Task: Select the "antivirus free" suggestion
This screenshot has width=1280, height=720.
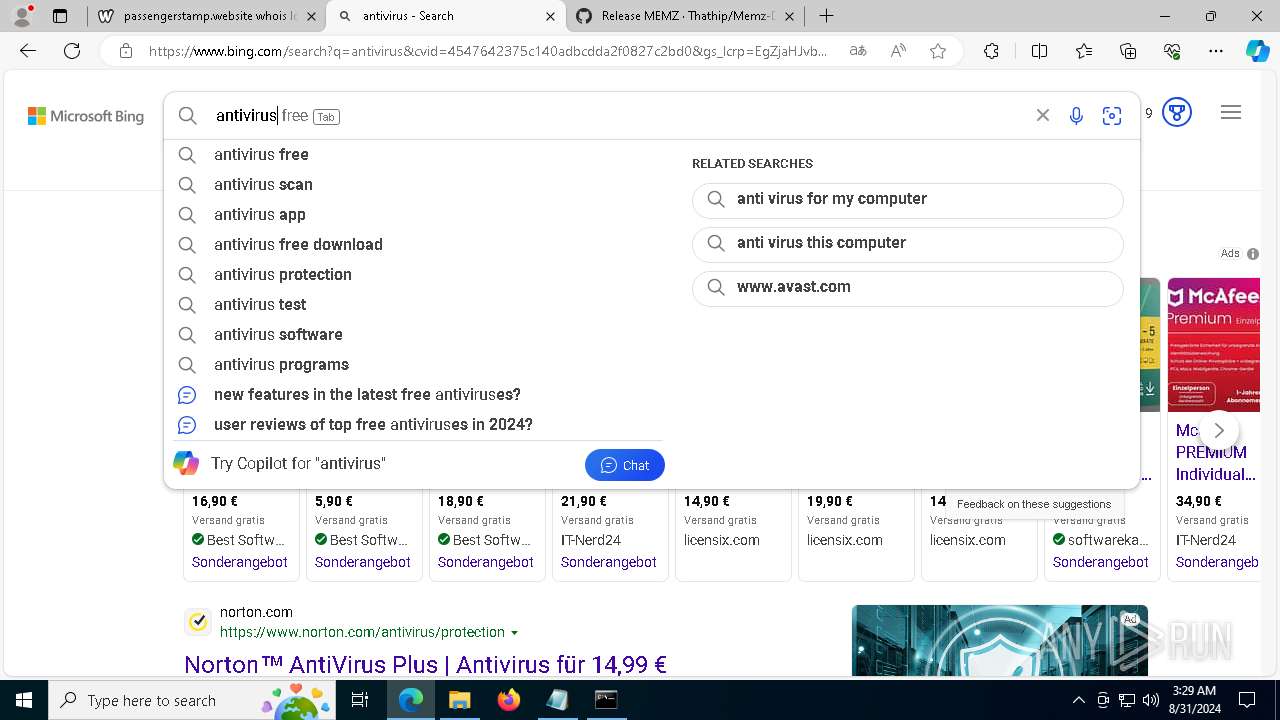Action: click(418, 154)
